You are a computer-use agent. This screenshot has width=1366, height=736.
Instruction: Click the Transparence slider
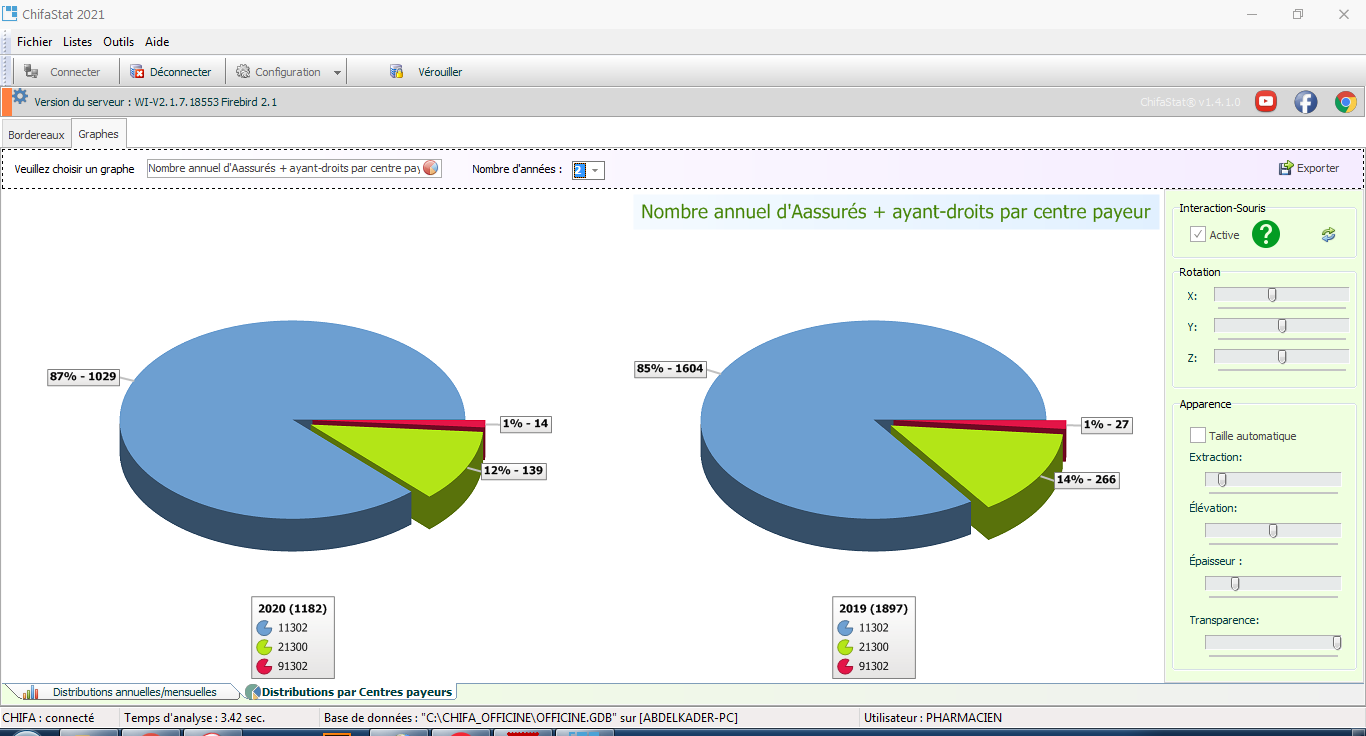point(1272,643)
